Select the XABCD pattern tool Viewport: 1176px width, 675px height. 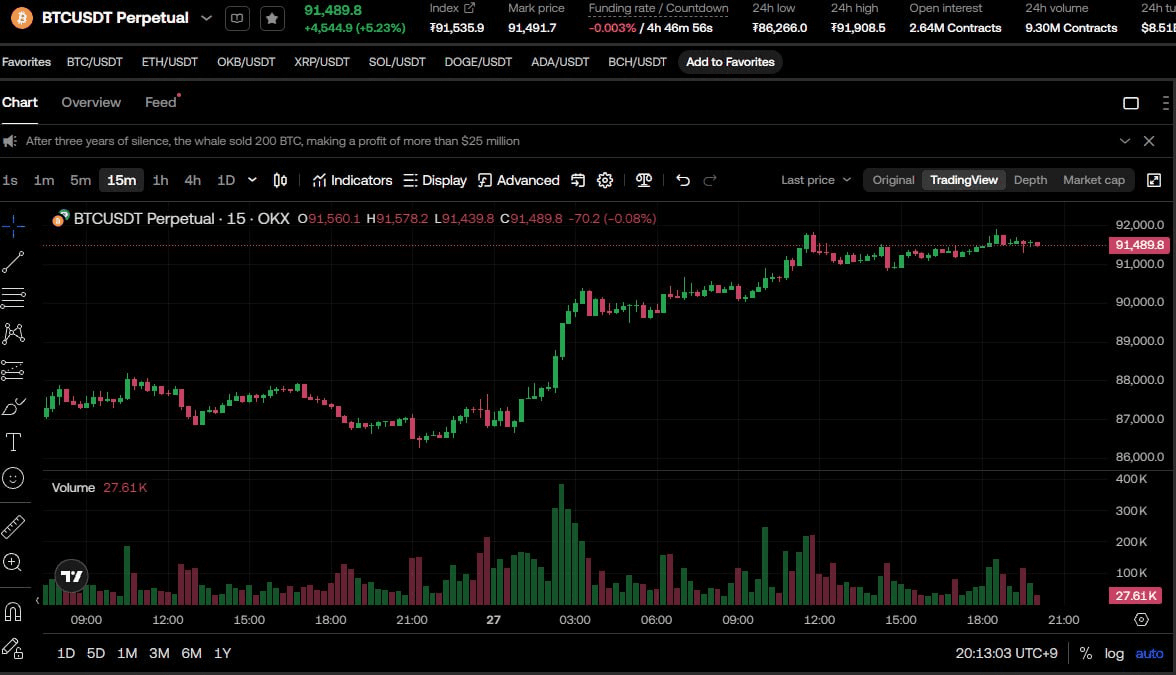point(13,333)
